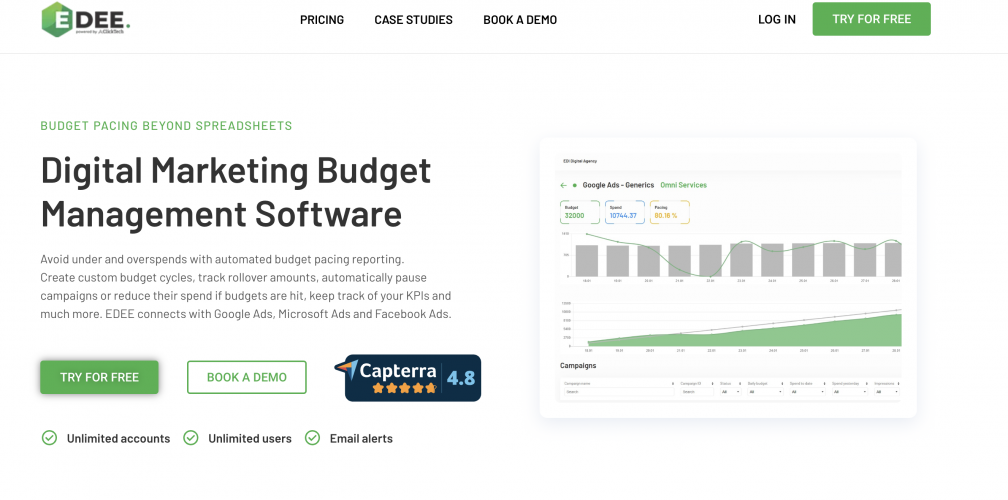Click the Unlimited accounts text
Viewport: 1008px width, 500px height.
(118, 438)
